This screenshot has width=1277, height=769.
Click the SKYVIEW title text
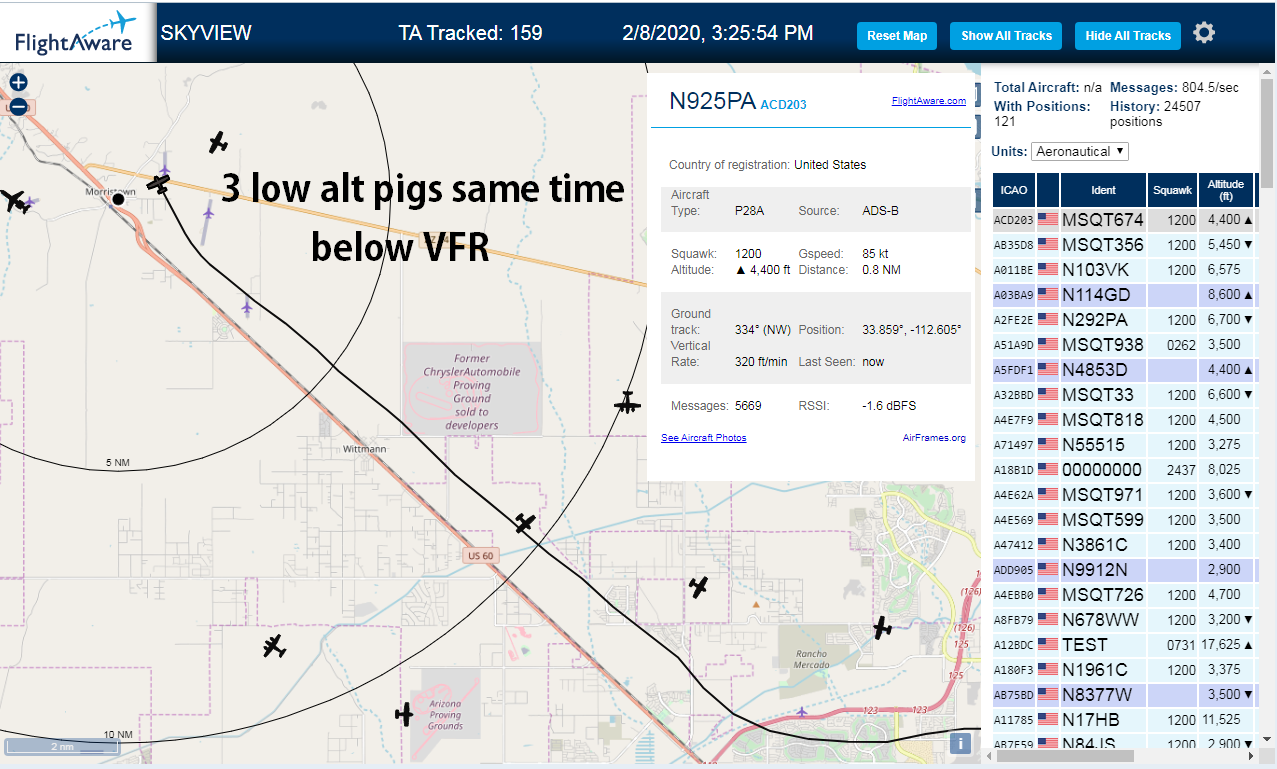pyautogui.click(x=206, y=32)
